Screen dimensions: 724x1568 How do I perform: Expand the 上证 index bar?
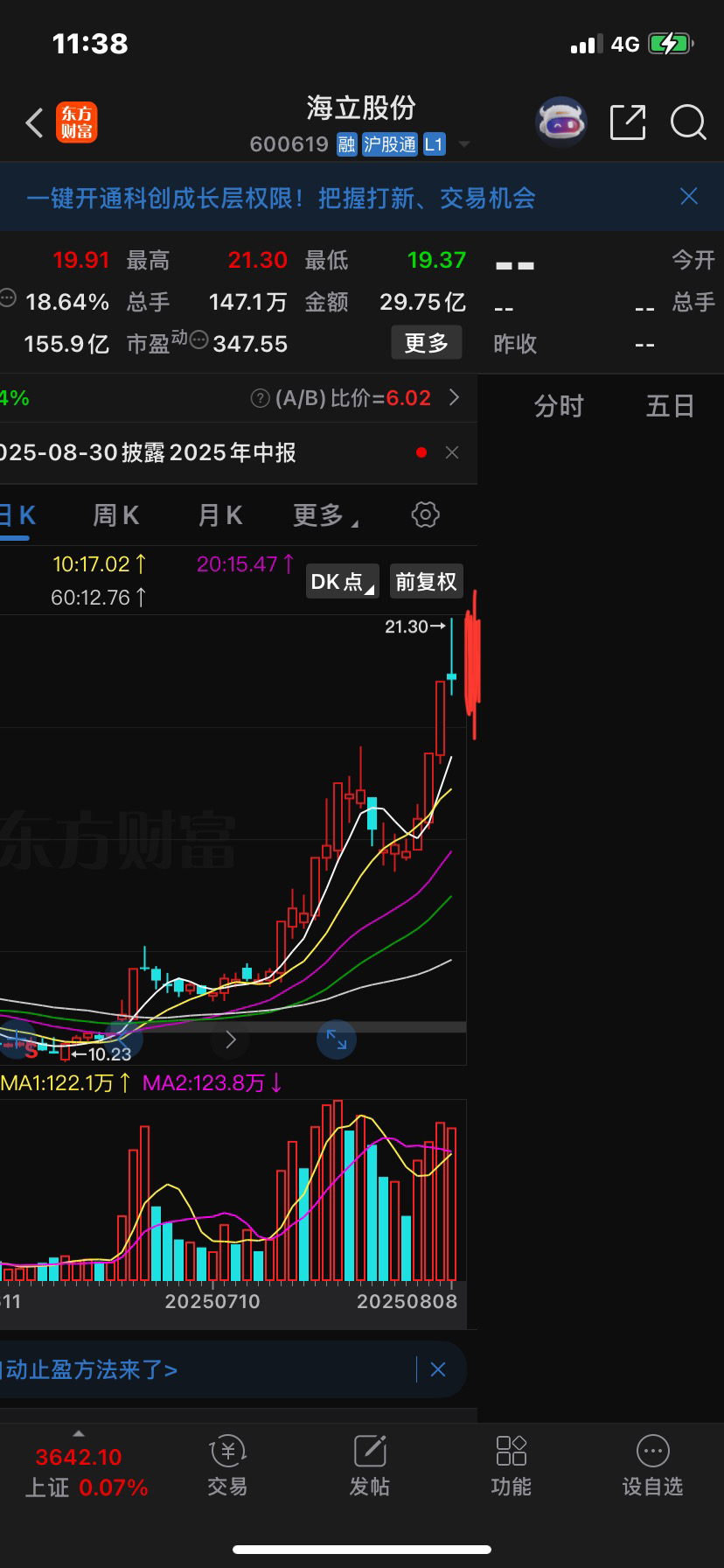[x=79, y=1434]
